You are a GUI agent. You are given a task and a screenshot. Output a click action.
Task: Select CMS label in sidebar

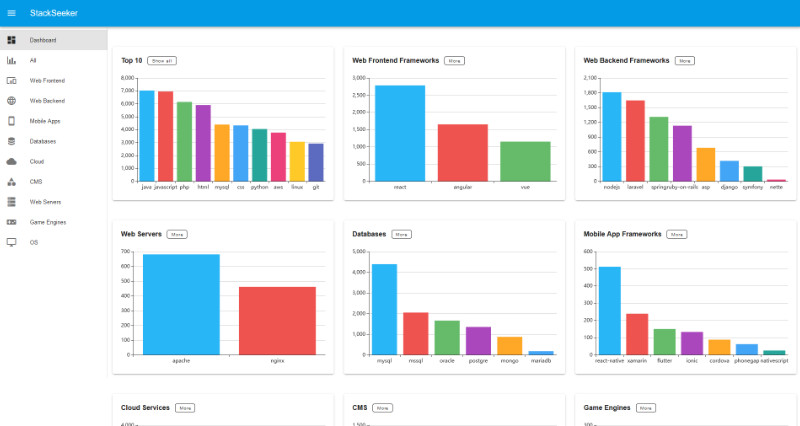(36, 182)
